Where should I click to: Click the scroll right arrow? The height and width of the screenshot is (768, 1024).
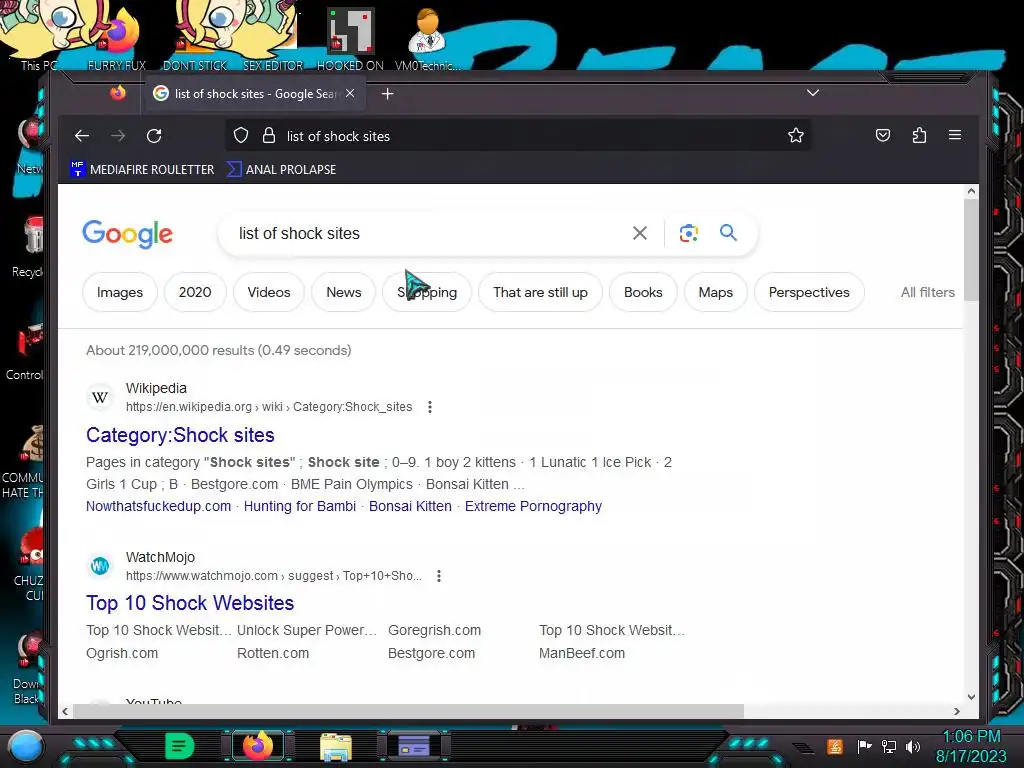coord(957,711)
